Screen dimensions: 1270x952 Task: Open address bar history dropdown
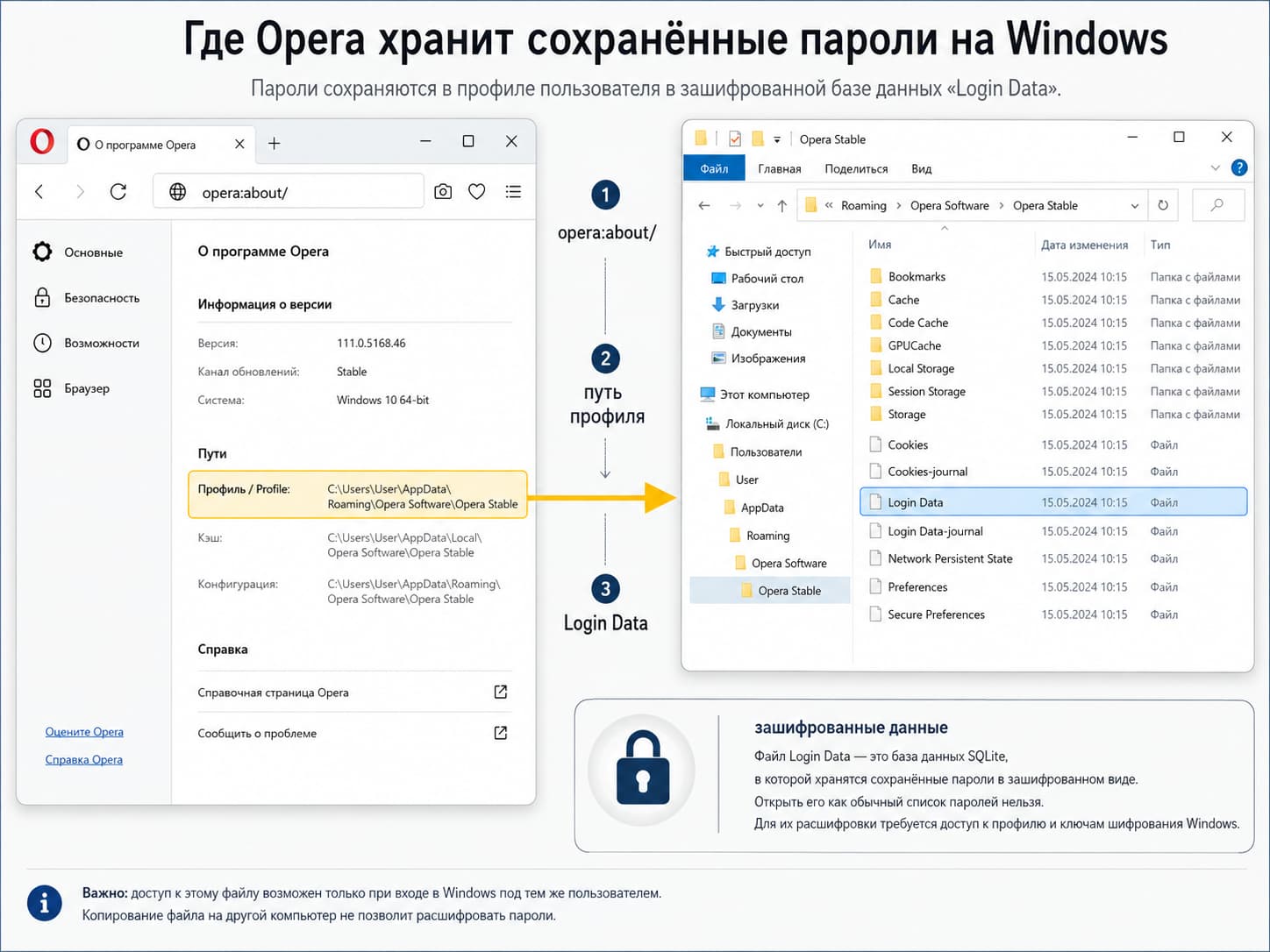click(1134, 206)
